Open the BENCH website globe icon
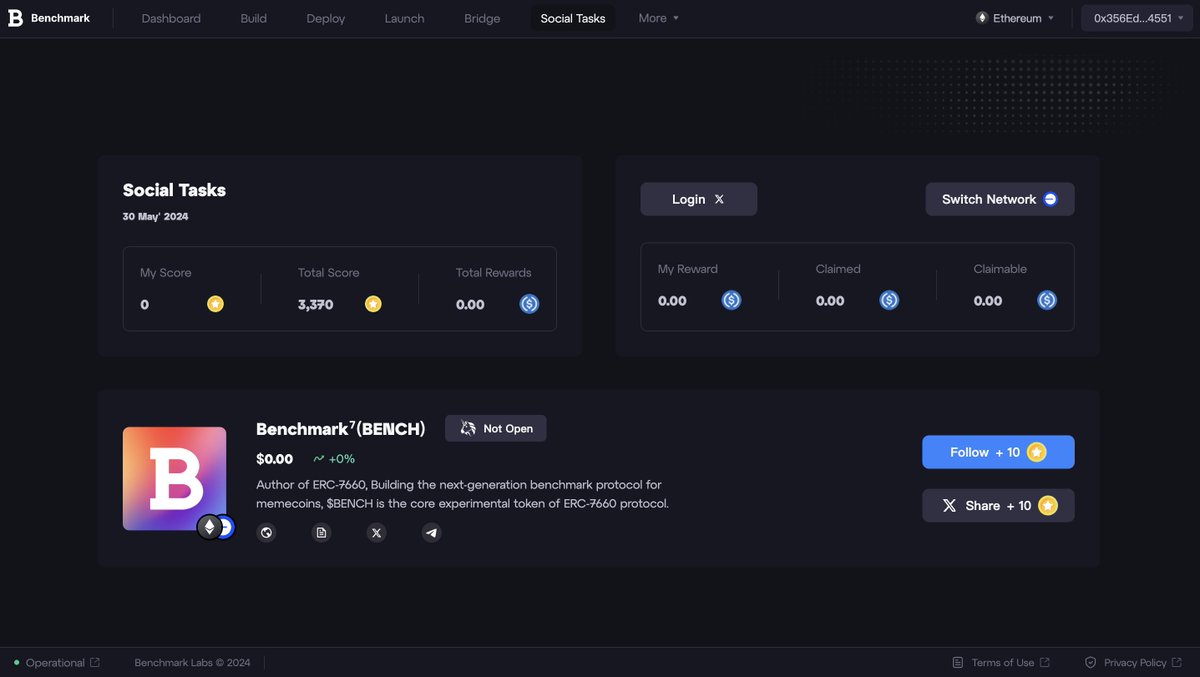The image size is (1200, 677). (266, 533)
